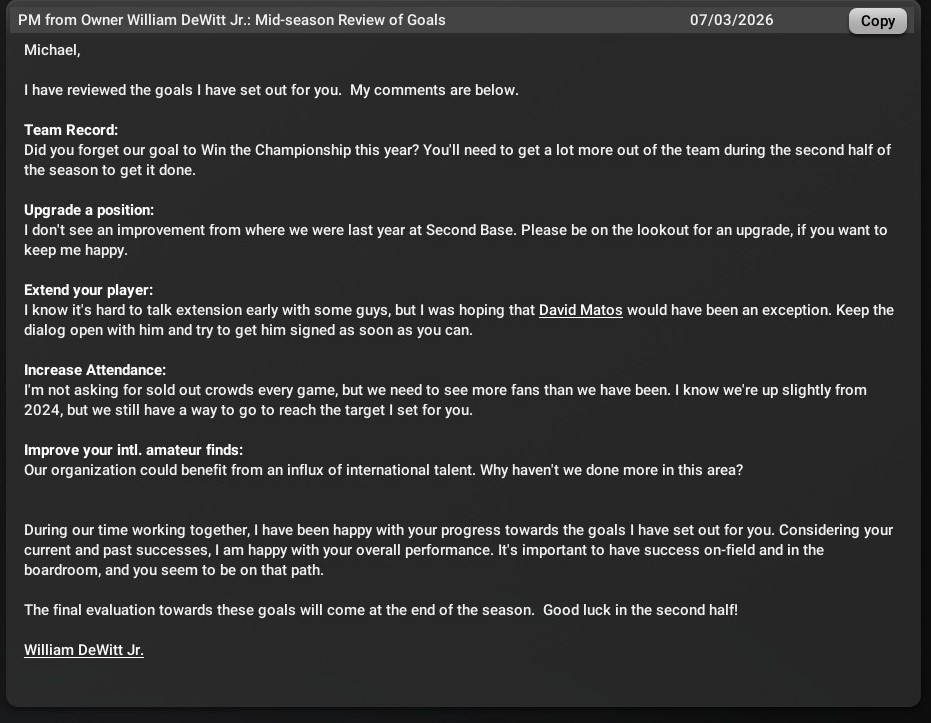Click the "Increase Attendance:" heading
This screenshot has width=931, height=723.
(95, 370)
